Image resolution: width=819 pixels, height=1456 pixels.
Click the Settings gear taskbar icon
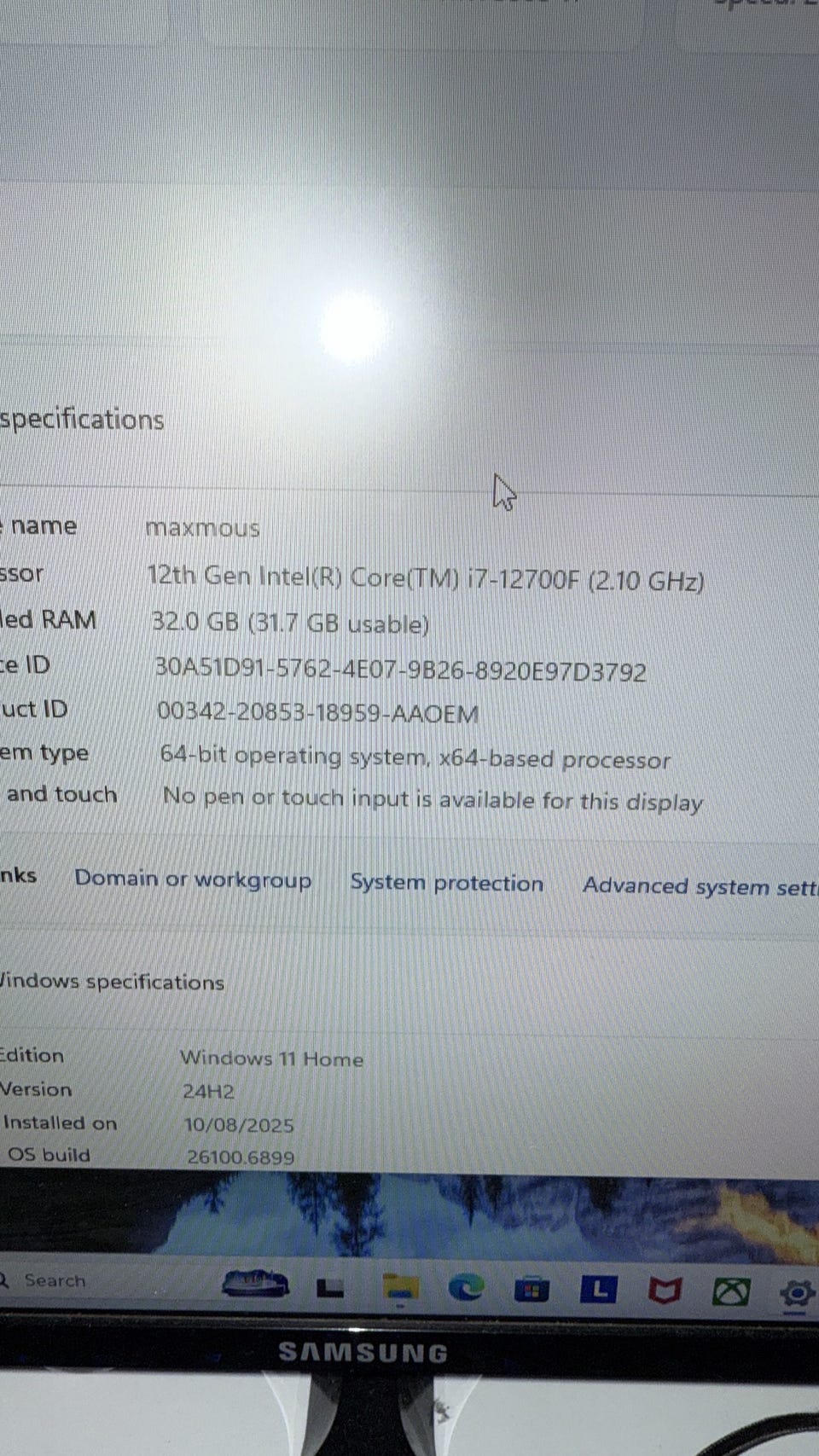click(x=797, y=1294)
